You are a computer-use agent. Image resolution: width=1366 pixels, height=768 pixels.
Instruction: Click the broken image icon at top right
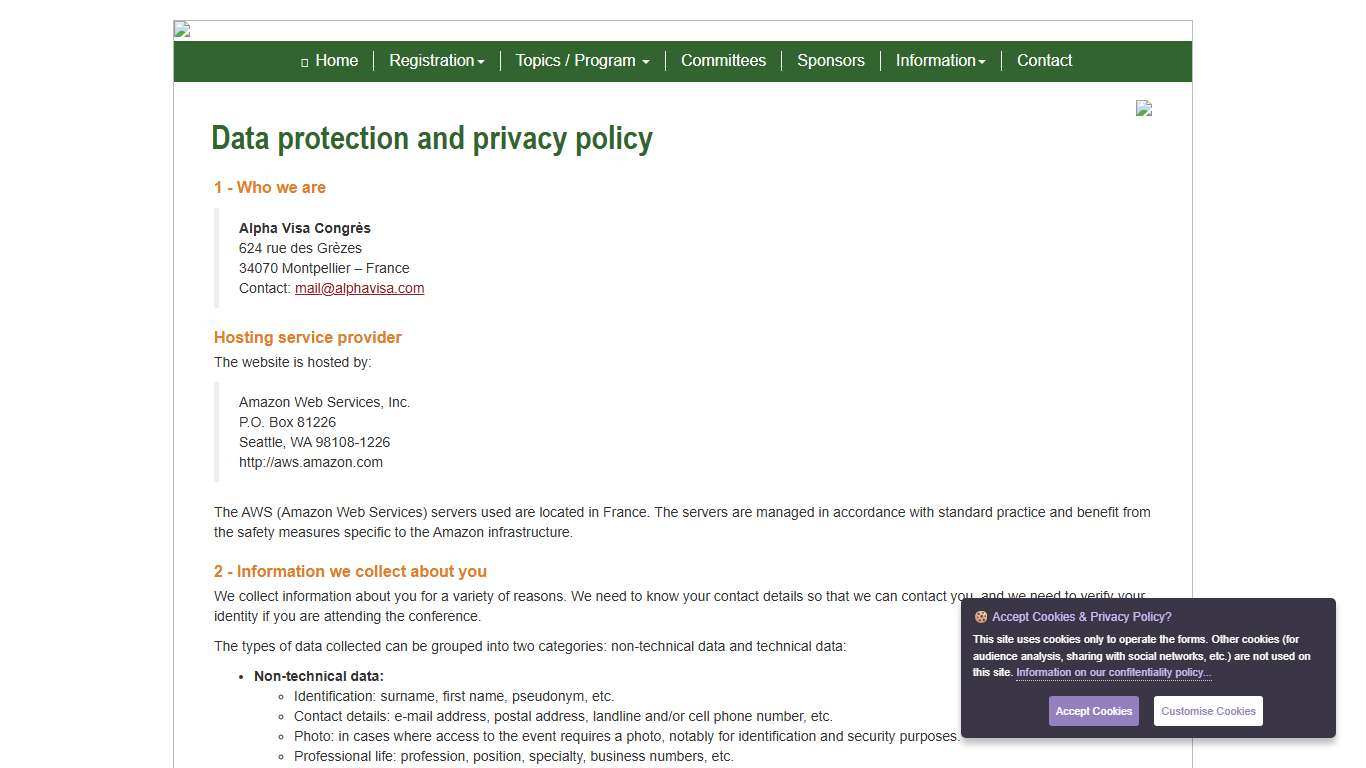point(1144,108)
